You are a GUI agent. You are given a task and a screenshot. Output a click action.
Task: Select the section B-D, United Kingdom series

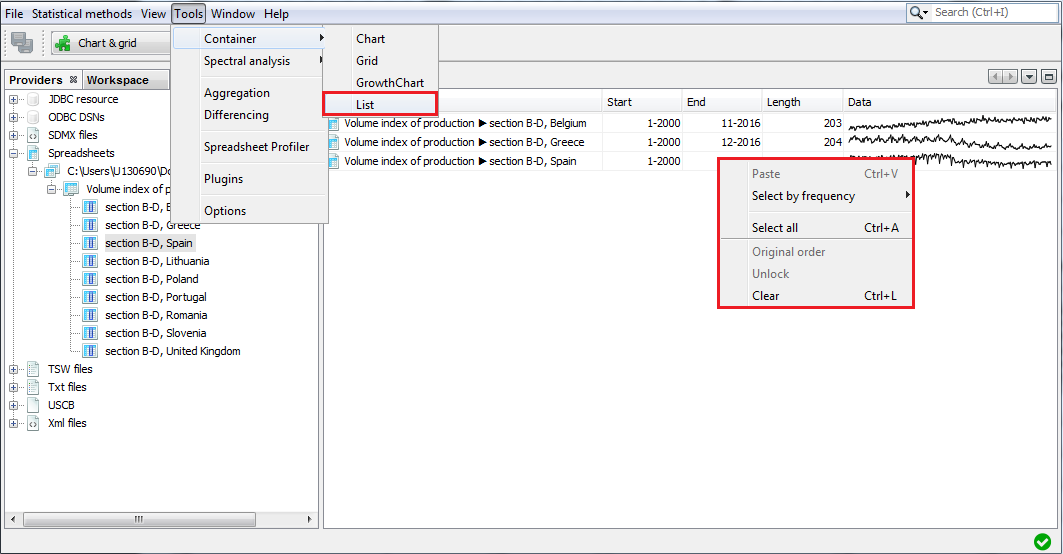(x=172, y=351)
